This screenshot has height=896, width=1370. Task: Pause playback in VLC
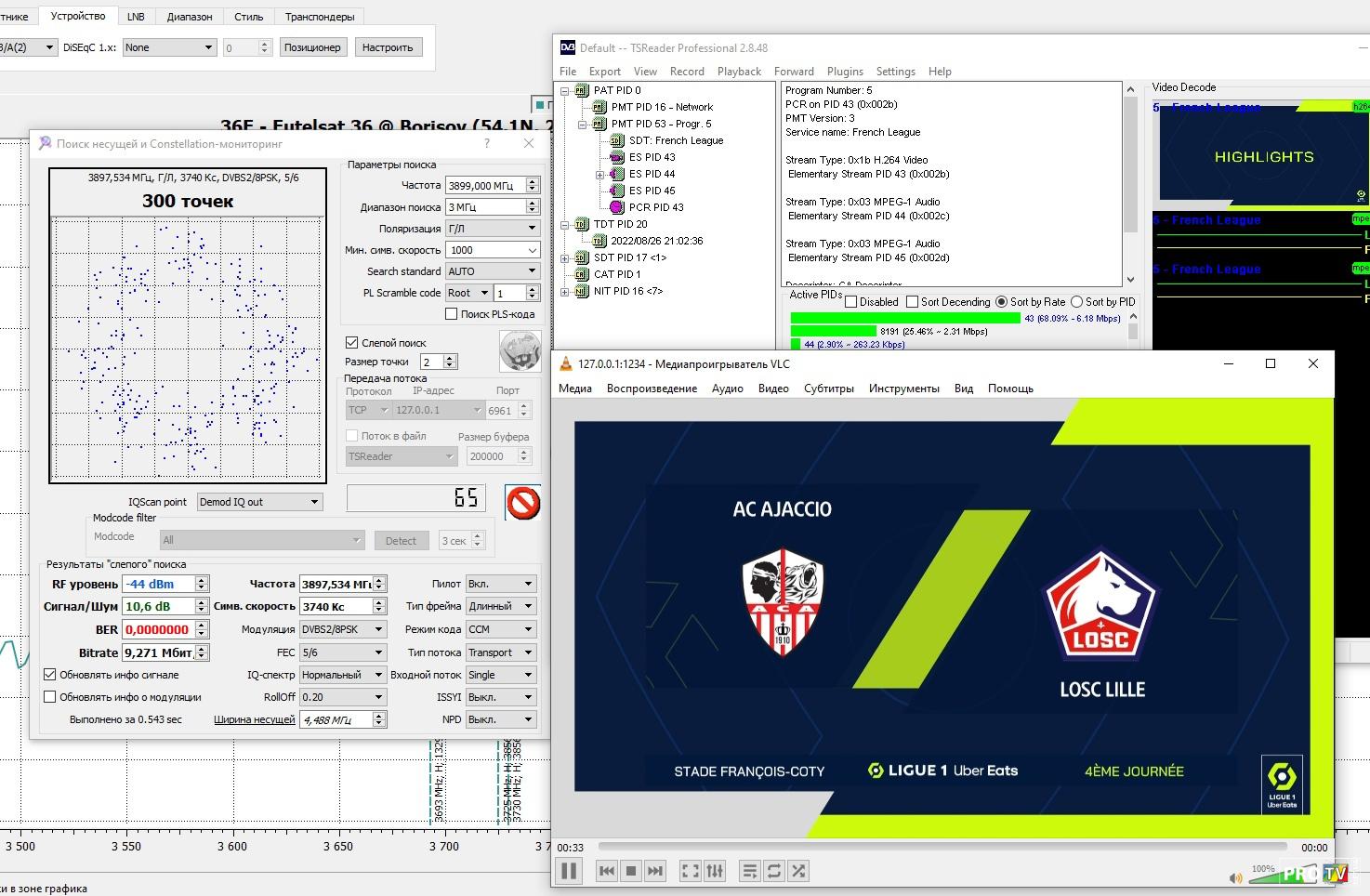(x=569, y=871)
